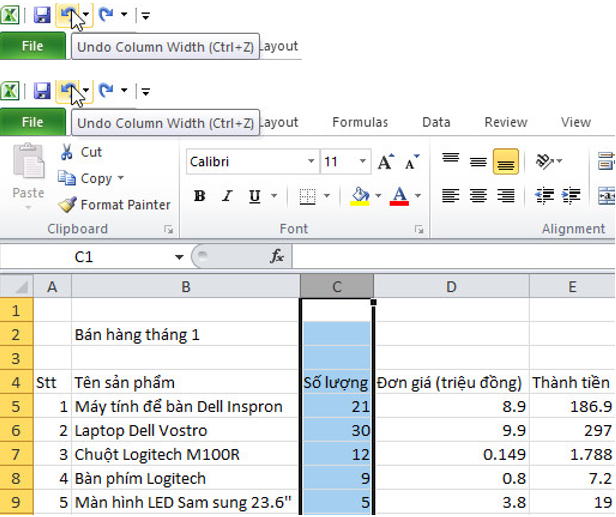Screen dimensions: 616x517
Task: Click Excel app icon in the full window
Action: pyautogui.click(x=10, y=91)
